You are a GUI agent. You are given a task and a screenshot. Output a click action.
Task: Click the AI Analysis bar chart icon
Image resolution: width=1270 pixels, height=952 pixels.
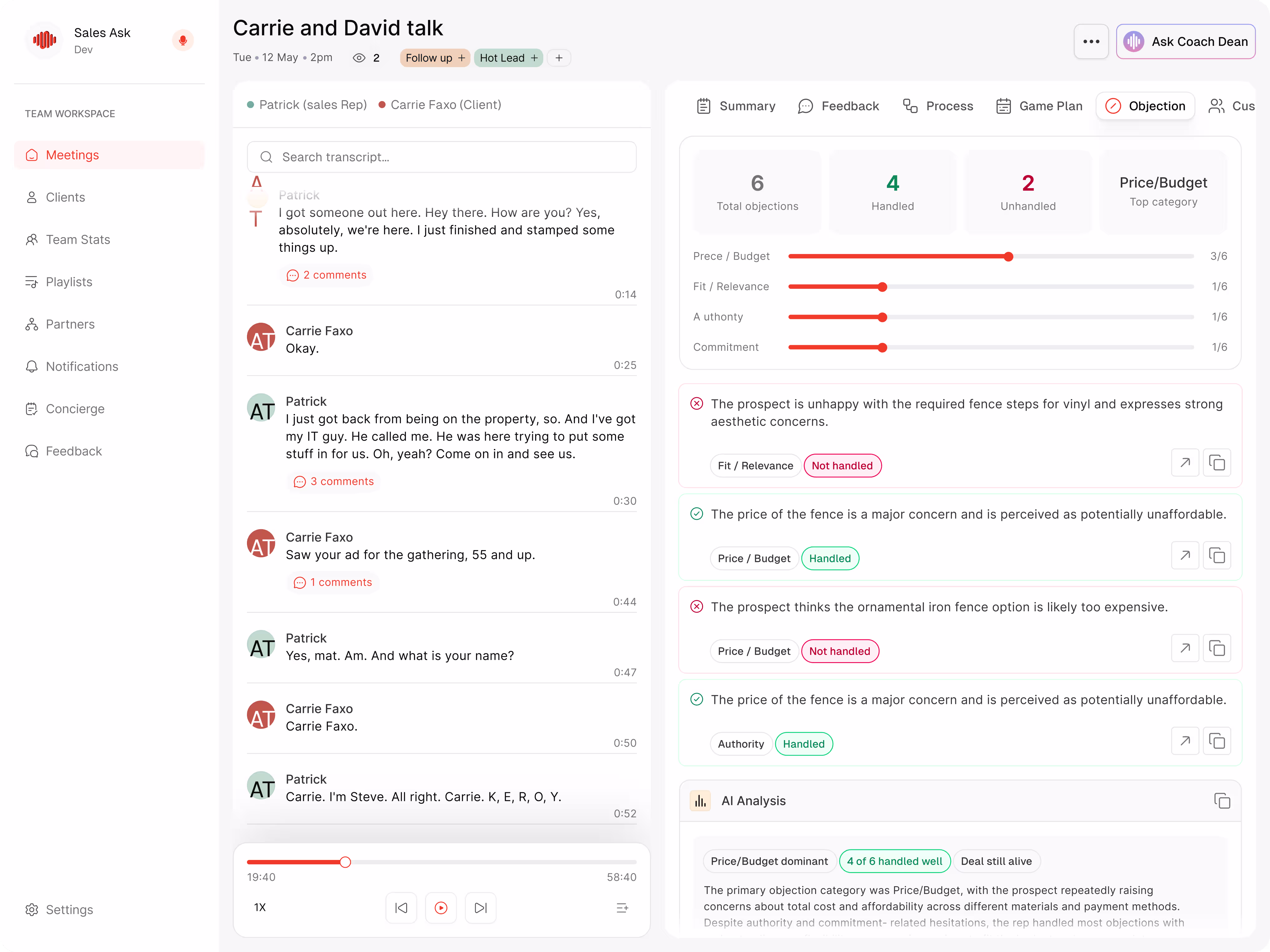(701, 800)
